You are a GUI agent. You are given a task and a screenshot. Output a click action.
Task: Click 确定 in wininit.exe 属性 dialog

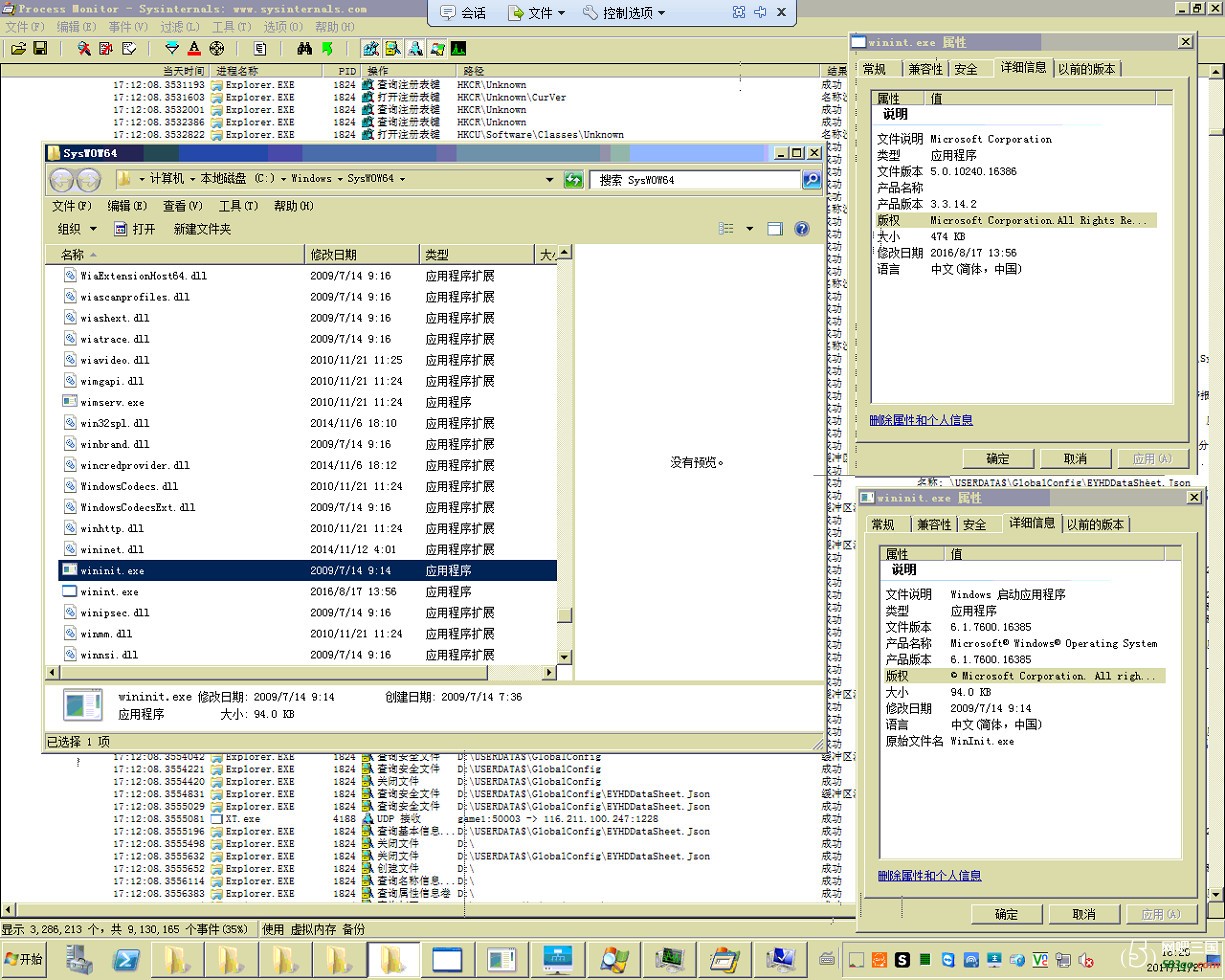pyautogui.click(x=1006, y=914)
